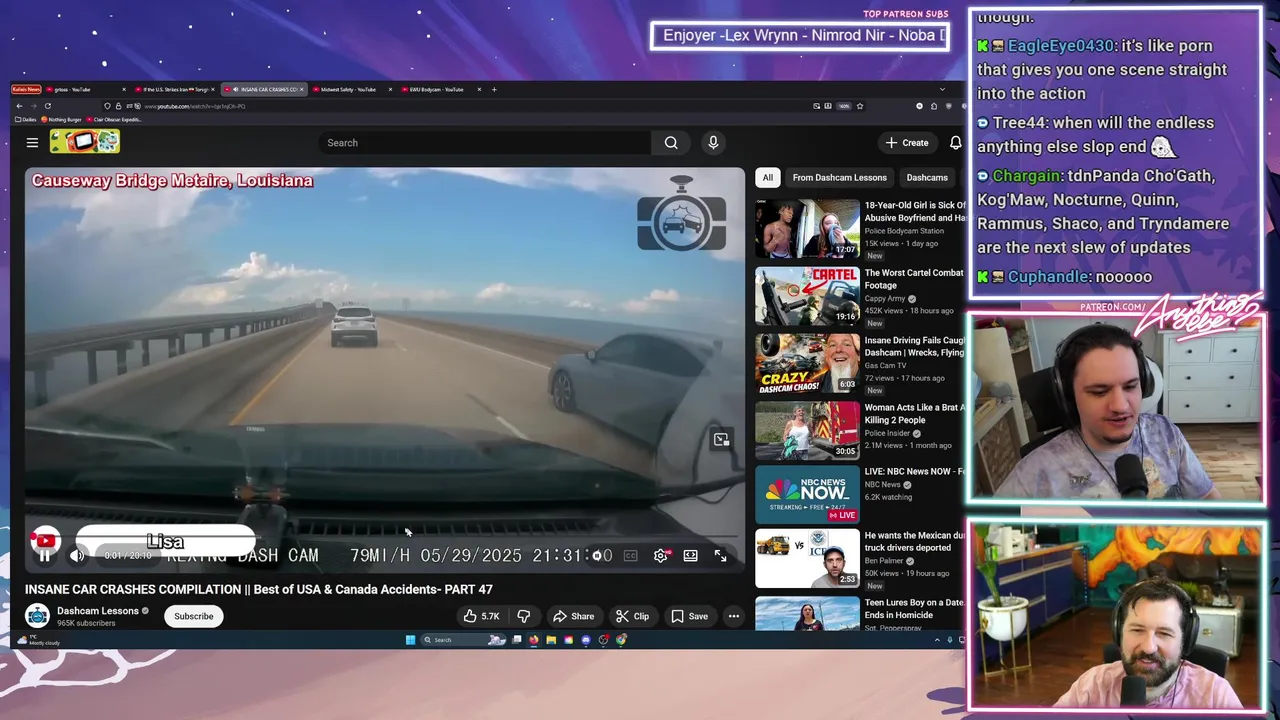Close the EWU Bodycam tab
The image size is (1280, 720).
pyautogui.click(x=479, y=89)
